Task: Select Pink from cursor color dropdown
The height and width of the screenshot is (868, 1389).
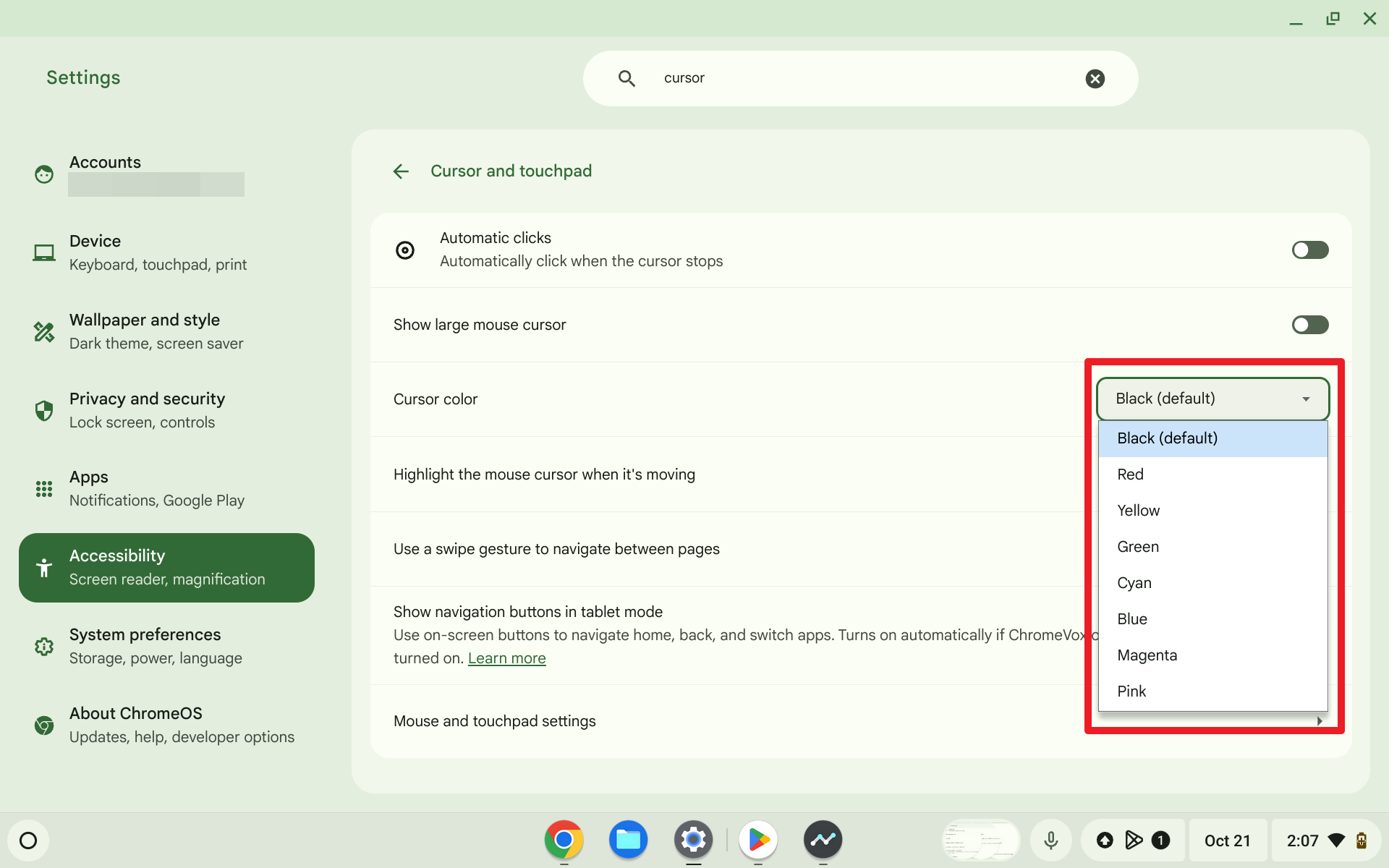Action: tap(1131, 691)
